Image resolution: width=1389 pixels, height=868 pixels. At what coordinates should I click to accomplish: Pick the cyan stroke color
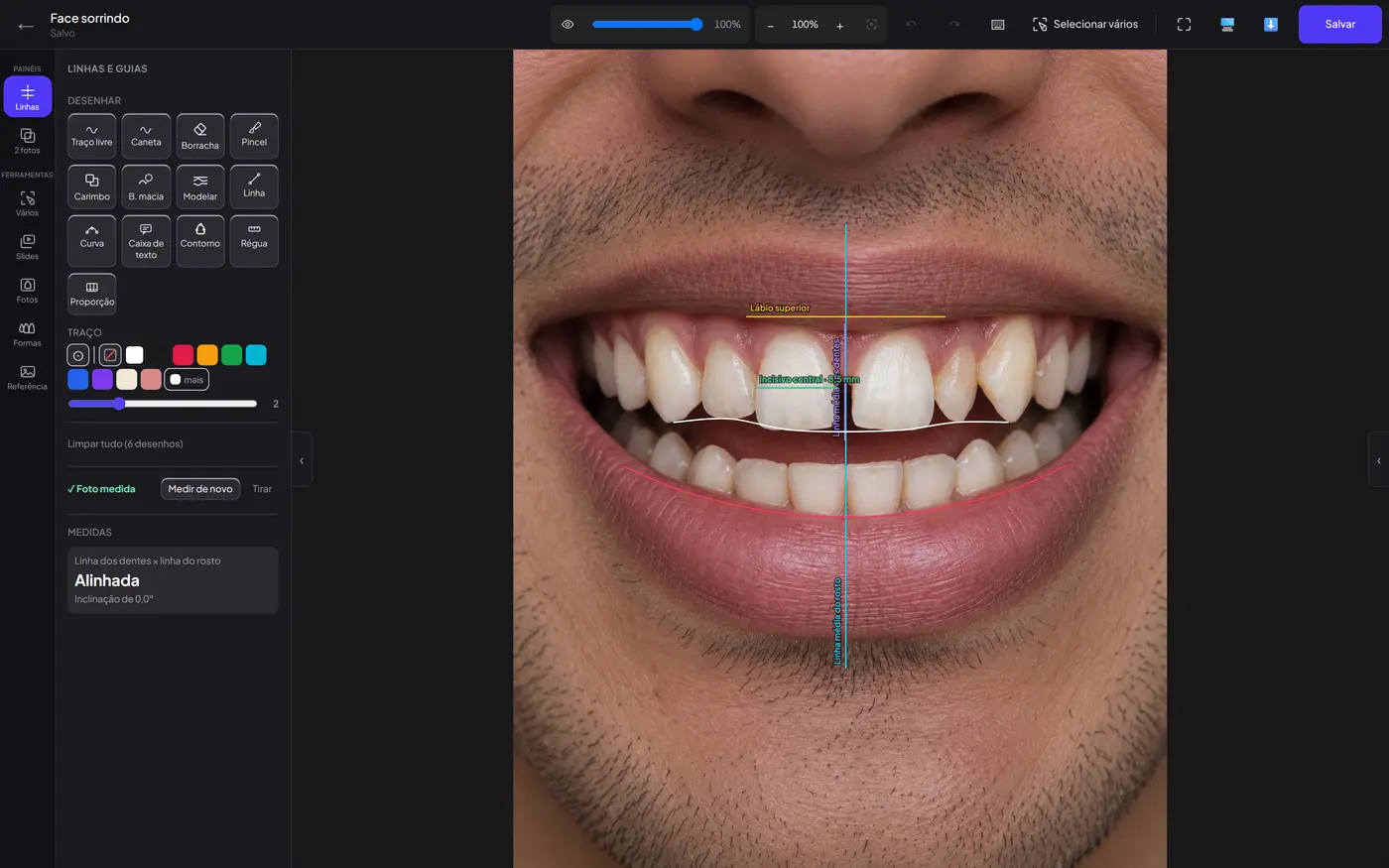pyautogui.click(x=256, y=355)
